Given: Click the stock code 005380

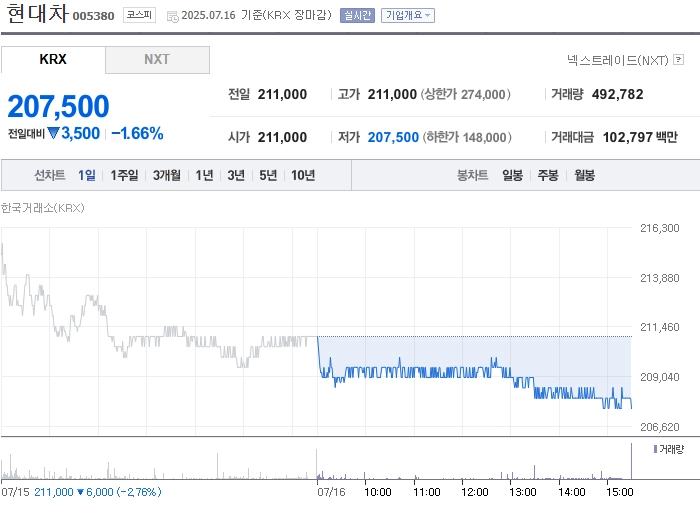Looking at the screenshot, I should [x=93, y=16].
